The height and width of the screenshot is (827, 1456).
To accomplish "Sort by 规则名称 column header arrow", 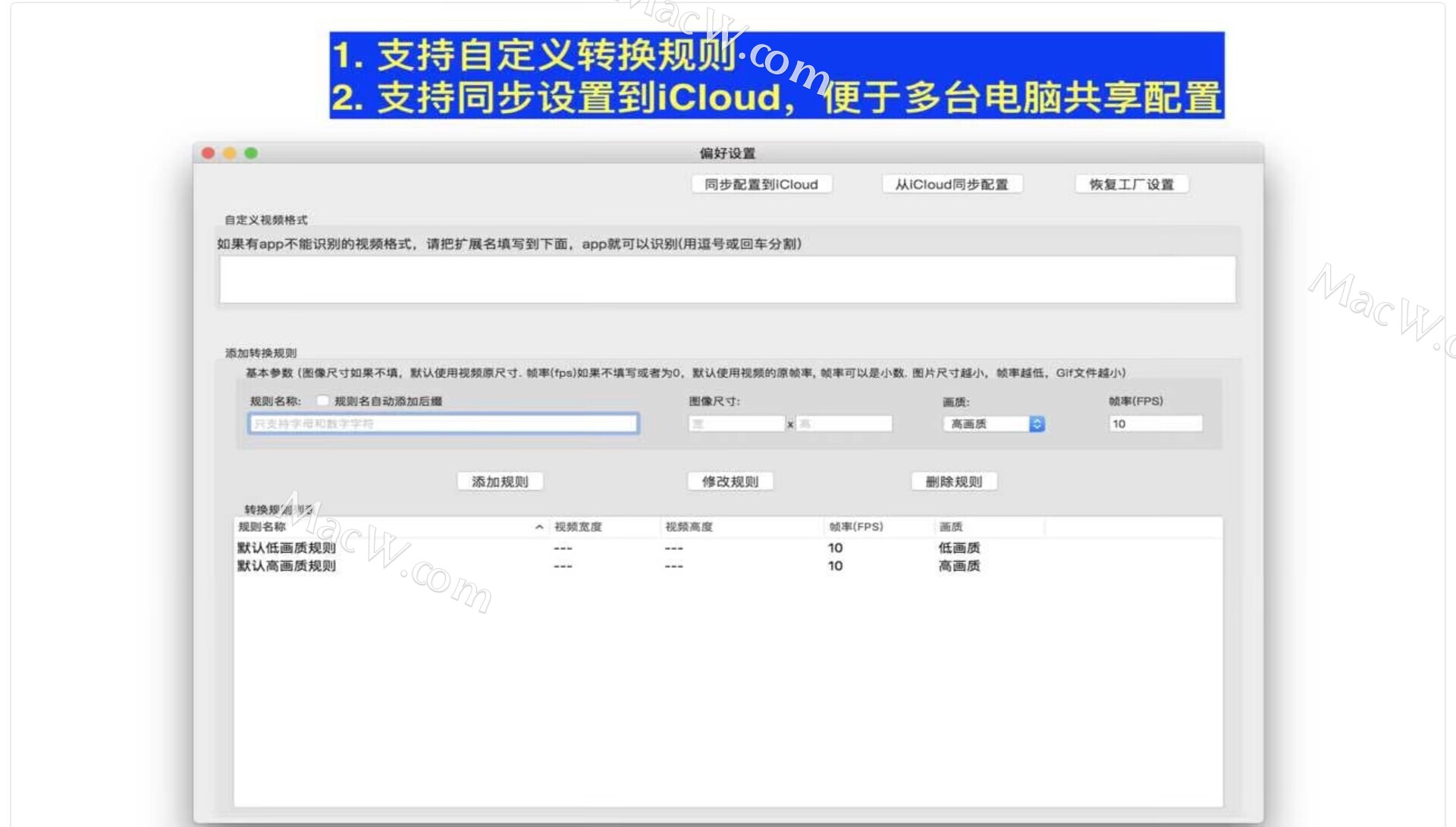I will [x=539, y=527].
